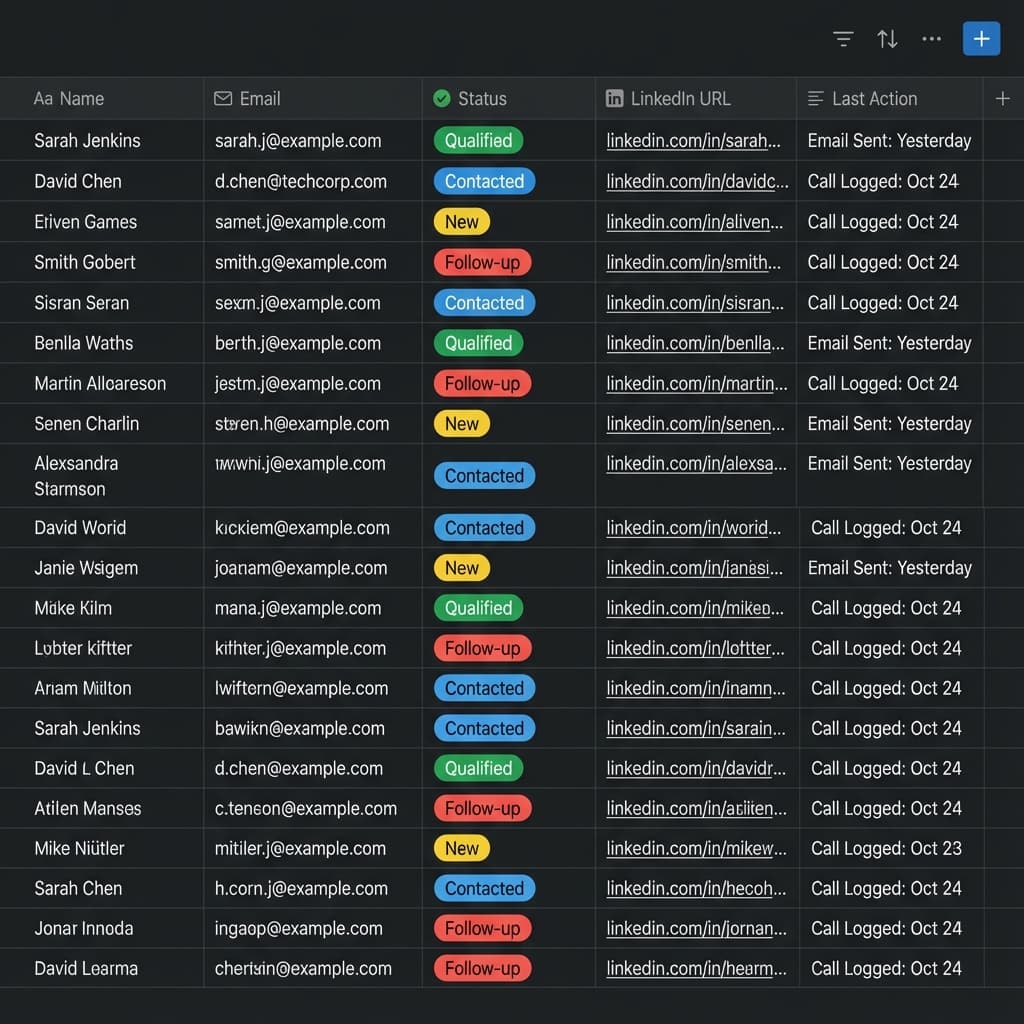This screenshot has width=1024, height=1024.
Task: Open the Email column header menu
Action: coord(257,98)
